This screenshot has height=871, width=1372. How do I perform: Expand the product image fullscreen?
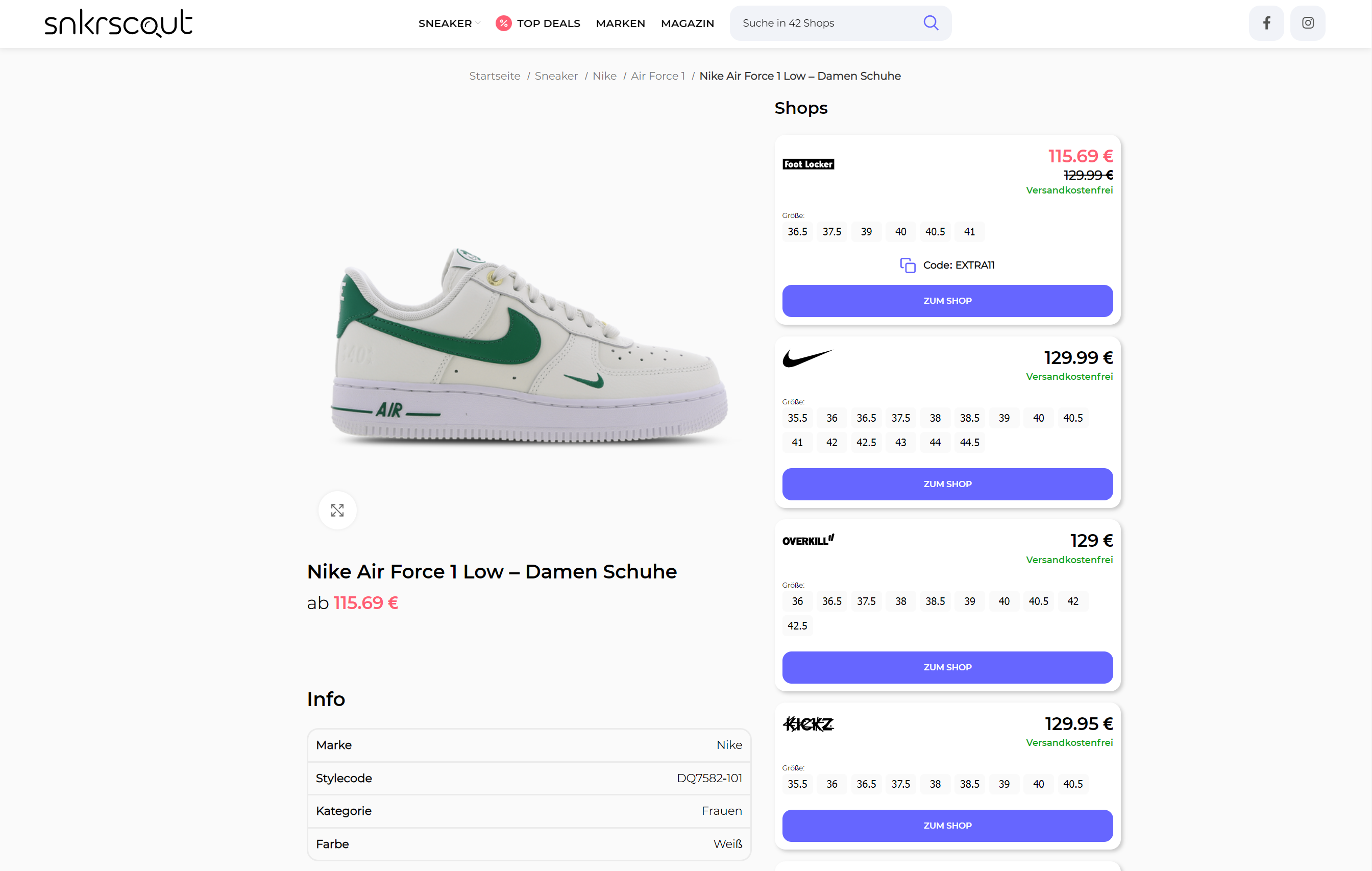tap(337, 510)
